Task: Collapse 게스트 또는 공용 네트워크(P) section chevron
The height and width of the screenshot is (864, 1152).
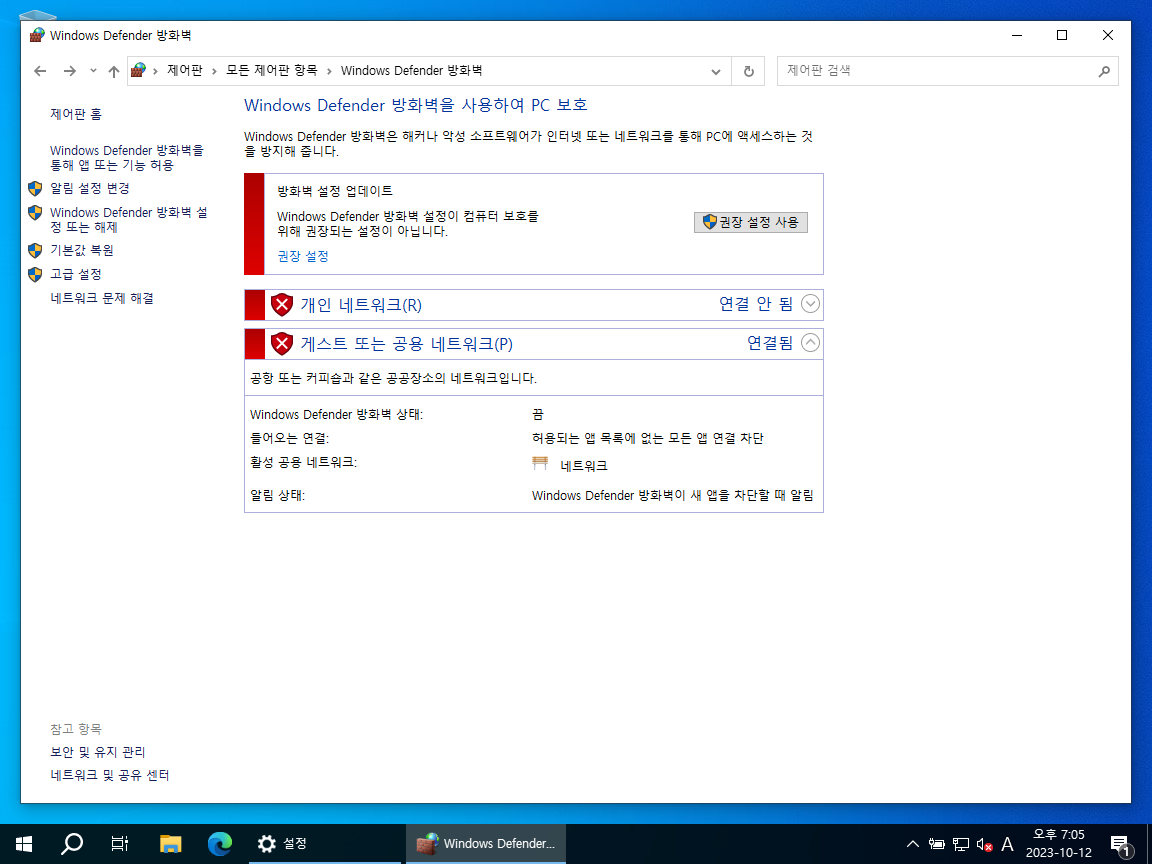Action: (x=810, y=342)
